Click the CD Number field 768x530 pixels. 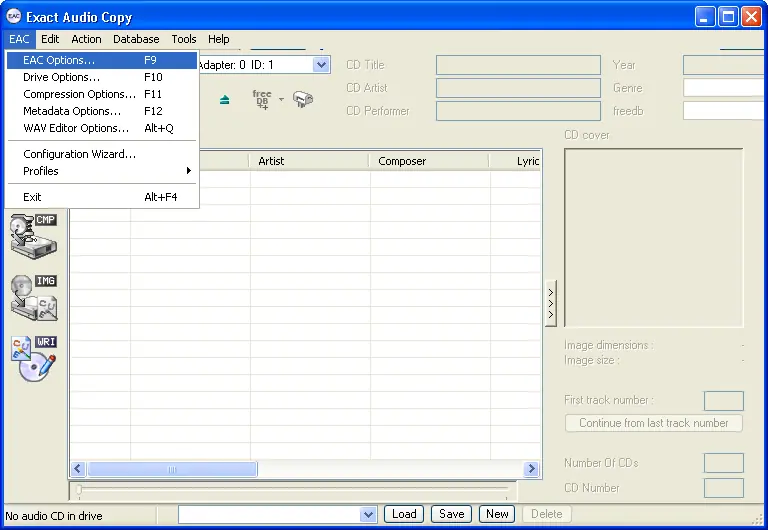[723, 488]
